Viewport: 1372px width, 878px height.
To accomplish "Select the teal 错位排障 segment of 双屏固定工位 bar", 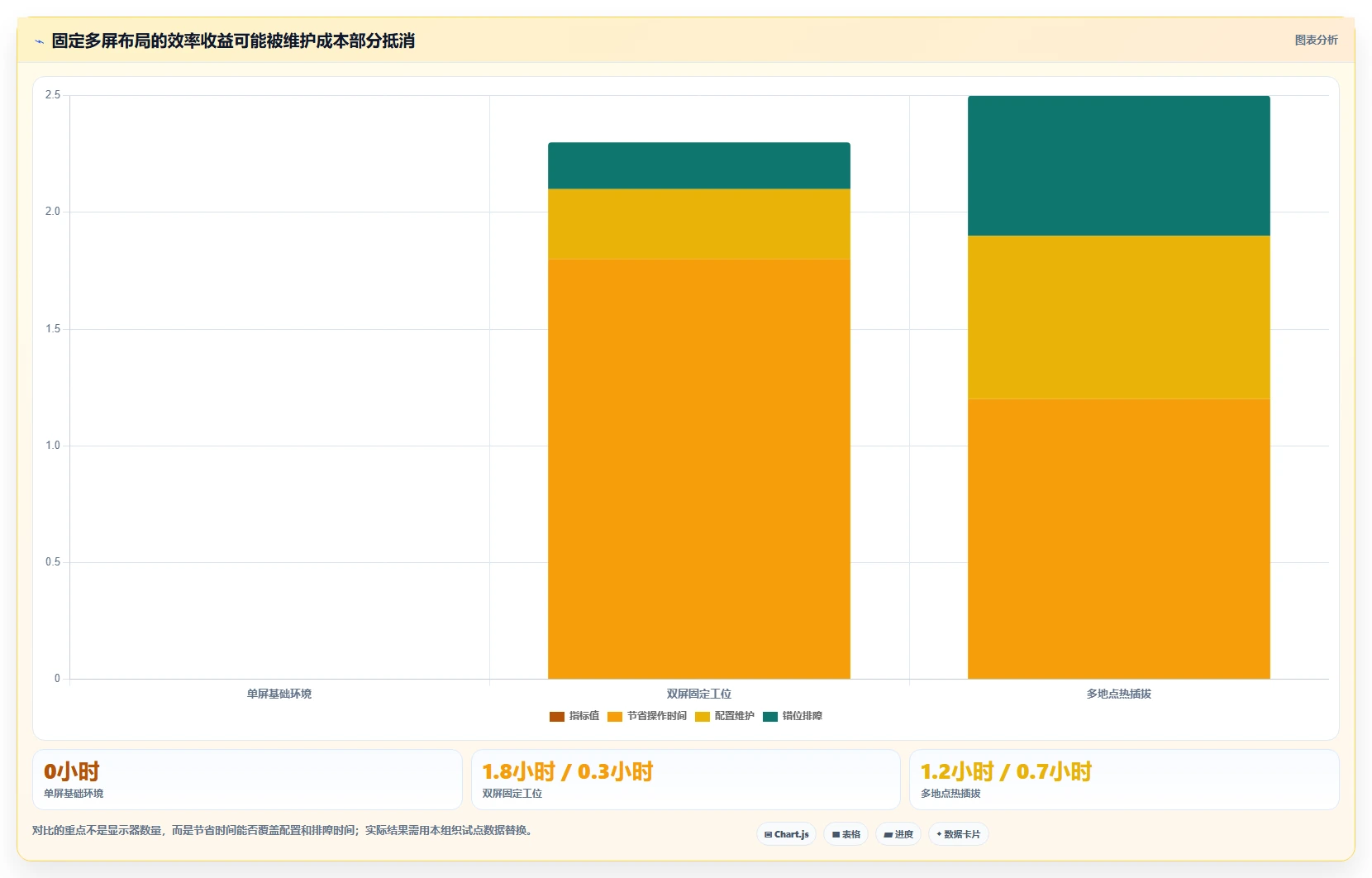I will (x=699, y=165).
